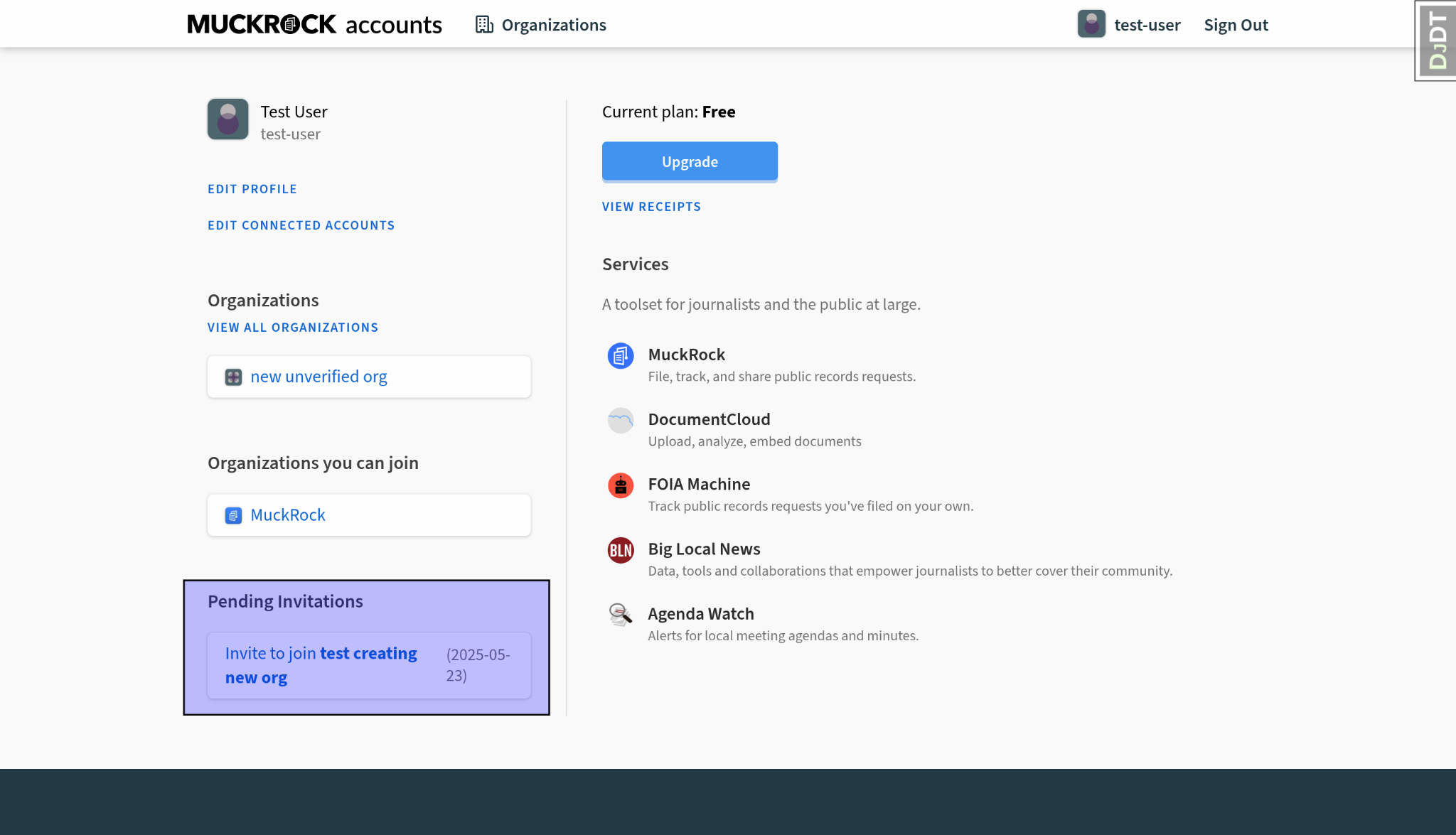1456x835 pixels.
Task: Open the Organizations header link
Action: click(x=554, y=25)
